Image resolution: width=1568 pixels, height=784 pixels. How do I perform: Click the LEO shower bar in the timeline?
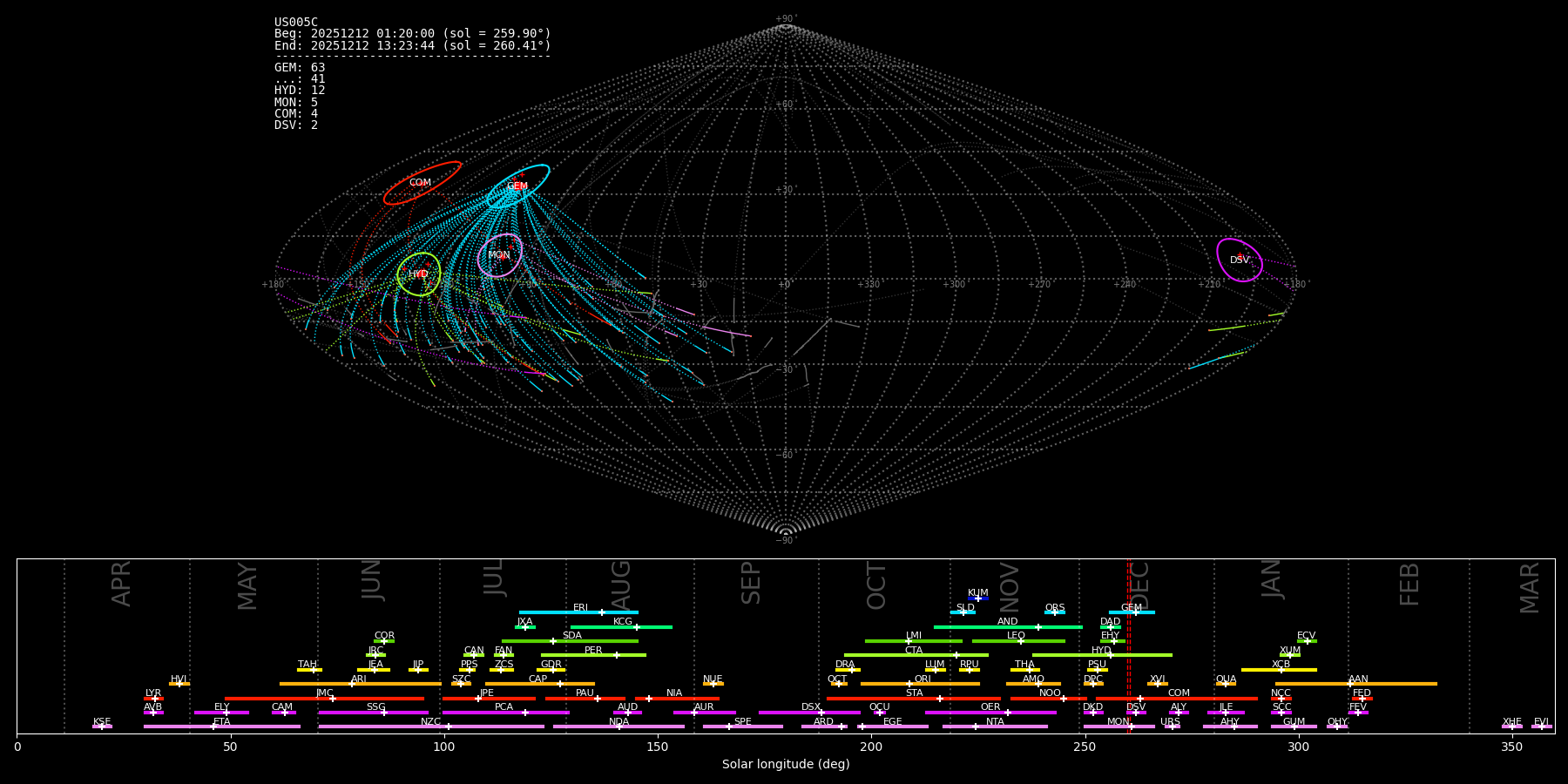(x=1018, y=641)
